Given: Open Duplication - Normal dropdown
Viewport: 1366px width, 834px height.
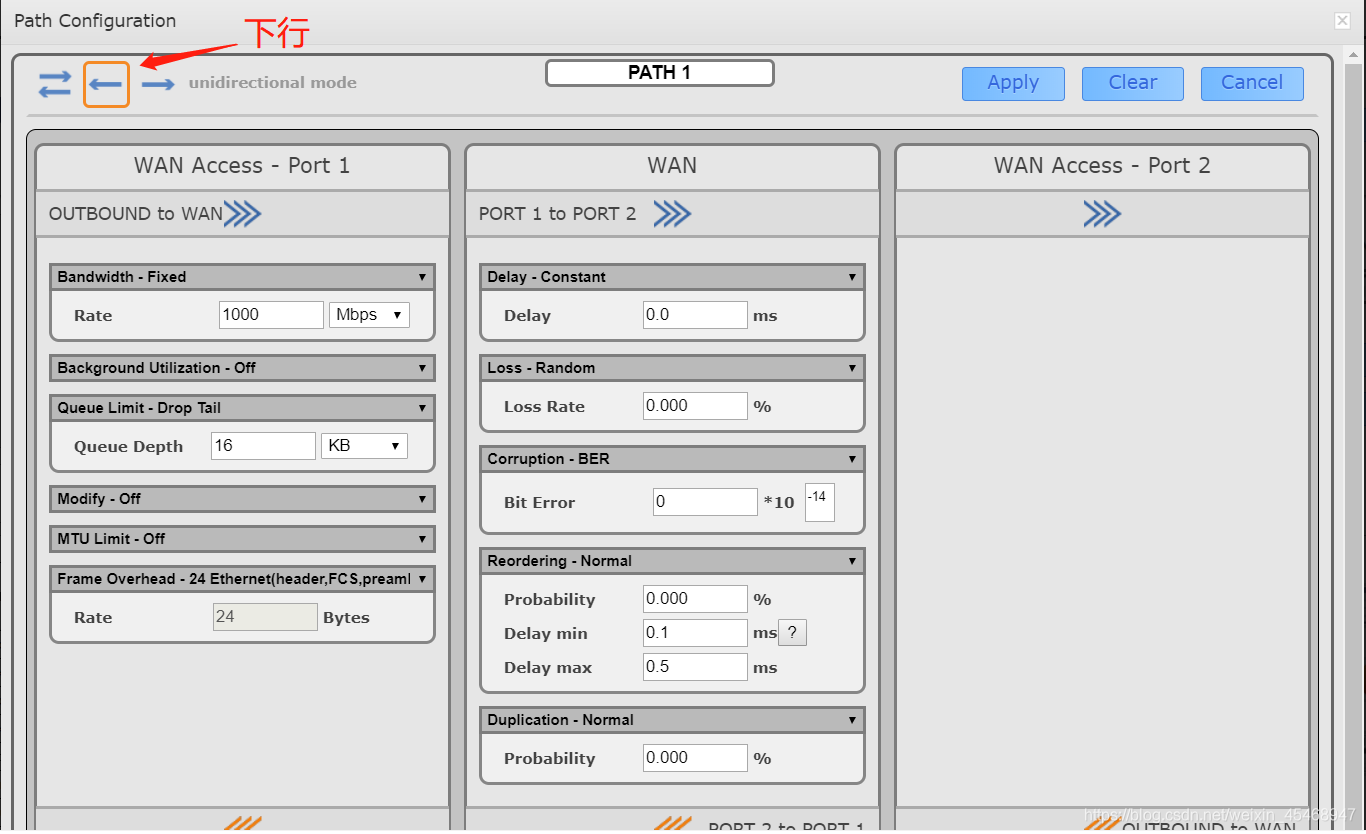Looking at the screenshot, I should pyautogui.click(x=672, y=720).
